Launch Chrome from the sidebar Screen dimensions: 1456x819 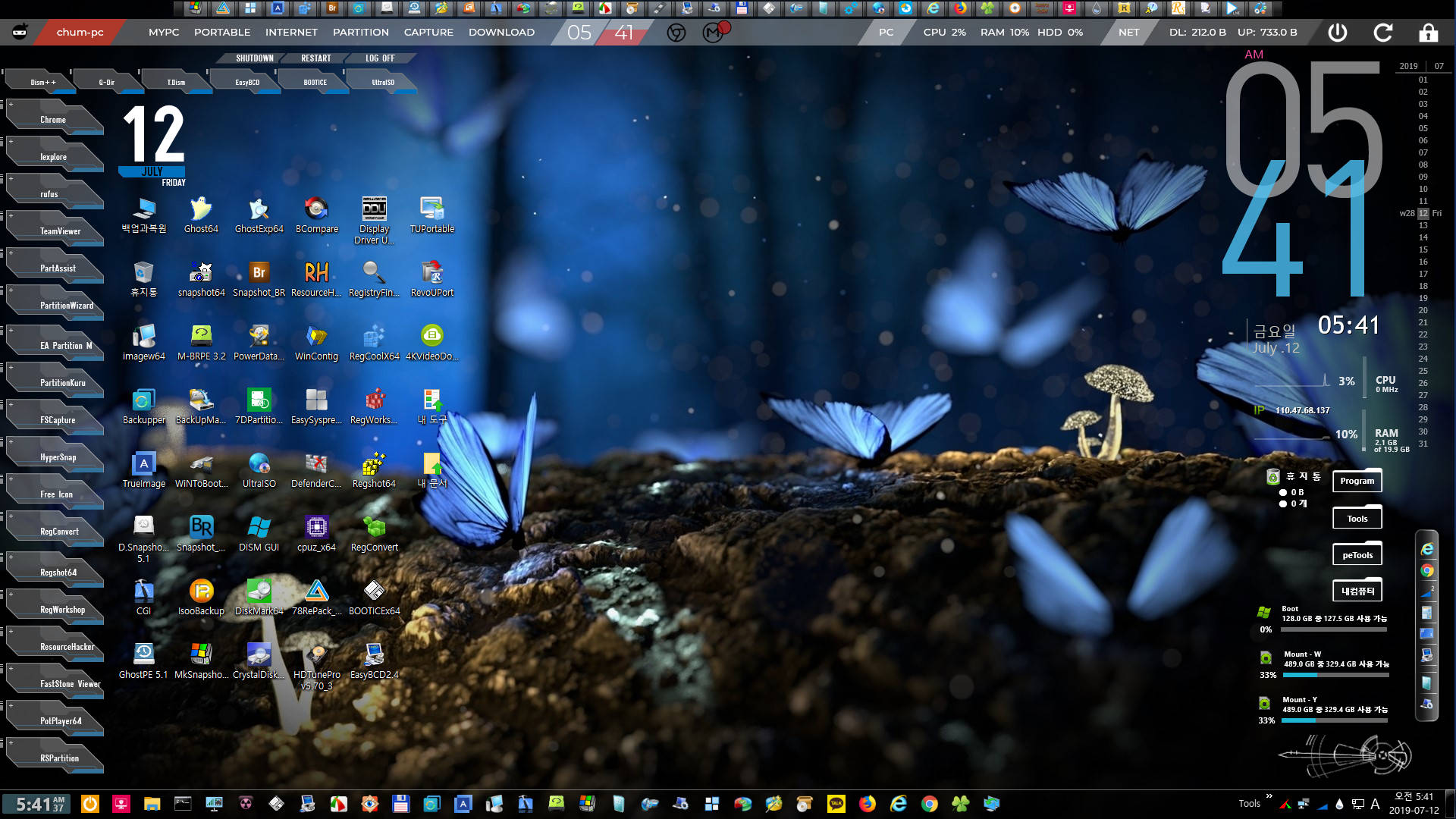point(54,119)
